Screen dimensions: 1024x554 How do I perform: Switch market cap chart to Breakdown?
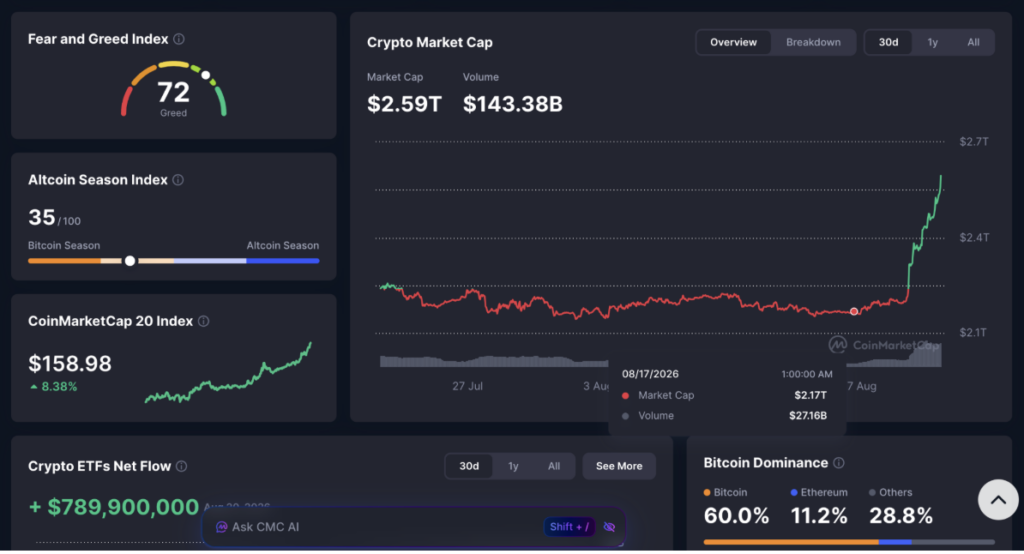click(813, 42)
